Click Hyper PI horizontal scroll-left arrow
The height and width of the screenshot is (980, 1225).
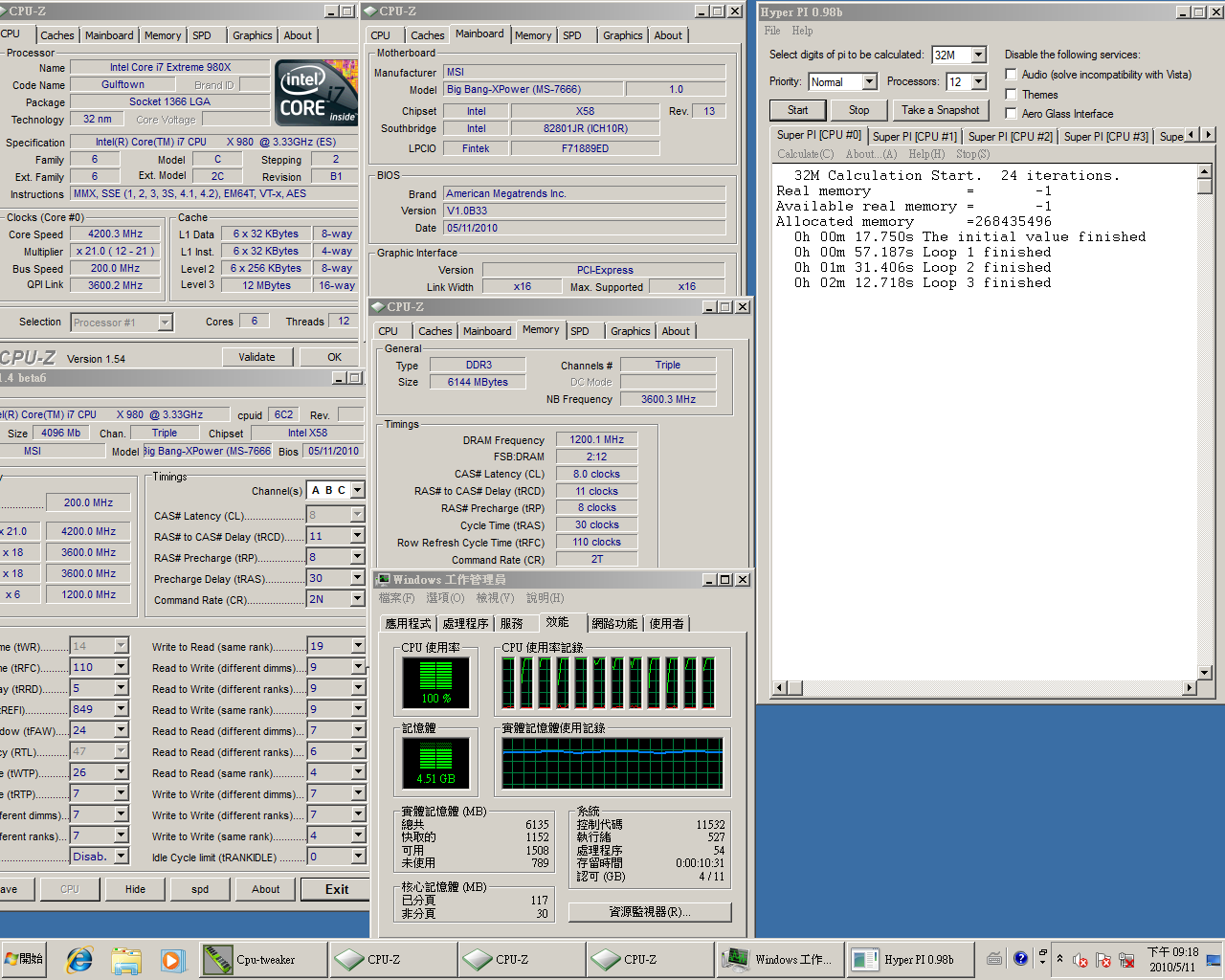pyautogui.click(x=780, y=687)
